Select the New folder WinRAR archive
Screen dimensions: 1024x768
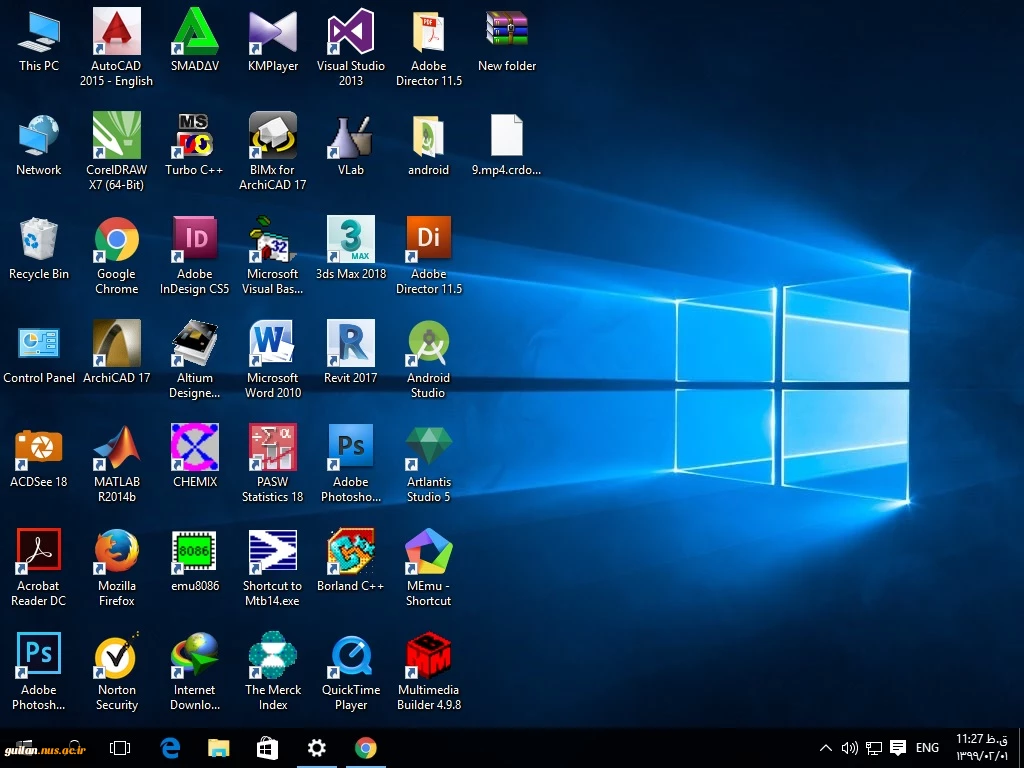507,40
